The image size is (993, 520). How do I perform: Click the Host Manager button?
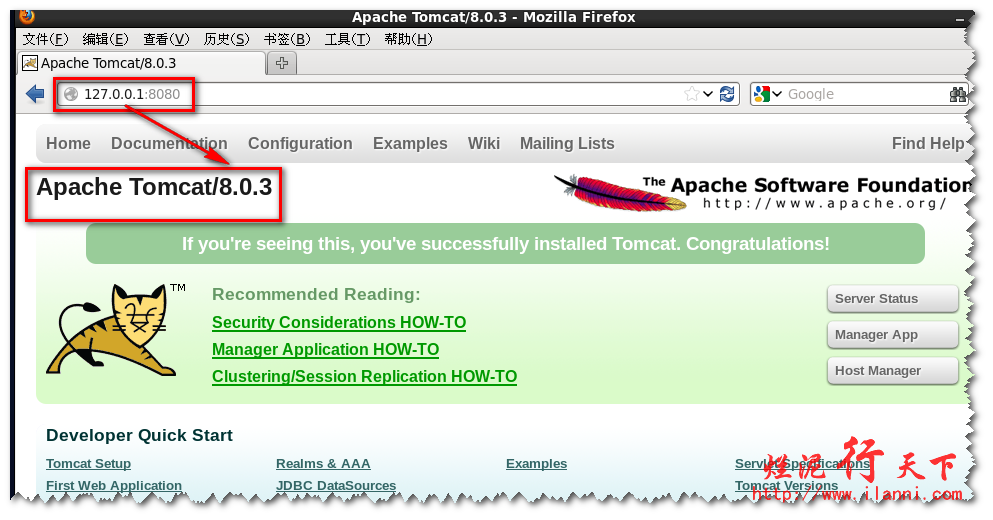click(x=892, y=371)
